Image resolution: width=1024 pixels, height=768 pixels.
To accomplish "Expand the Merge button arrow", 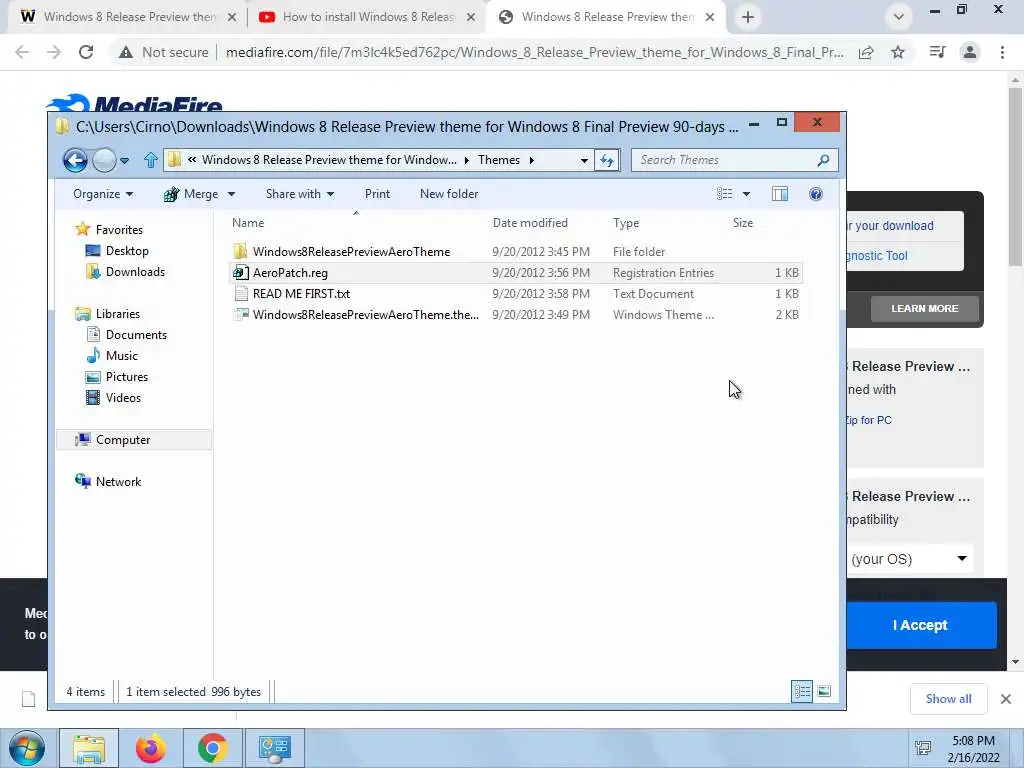I will [231, 194].
